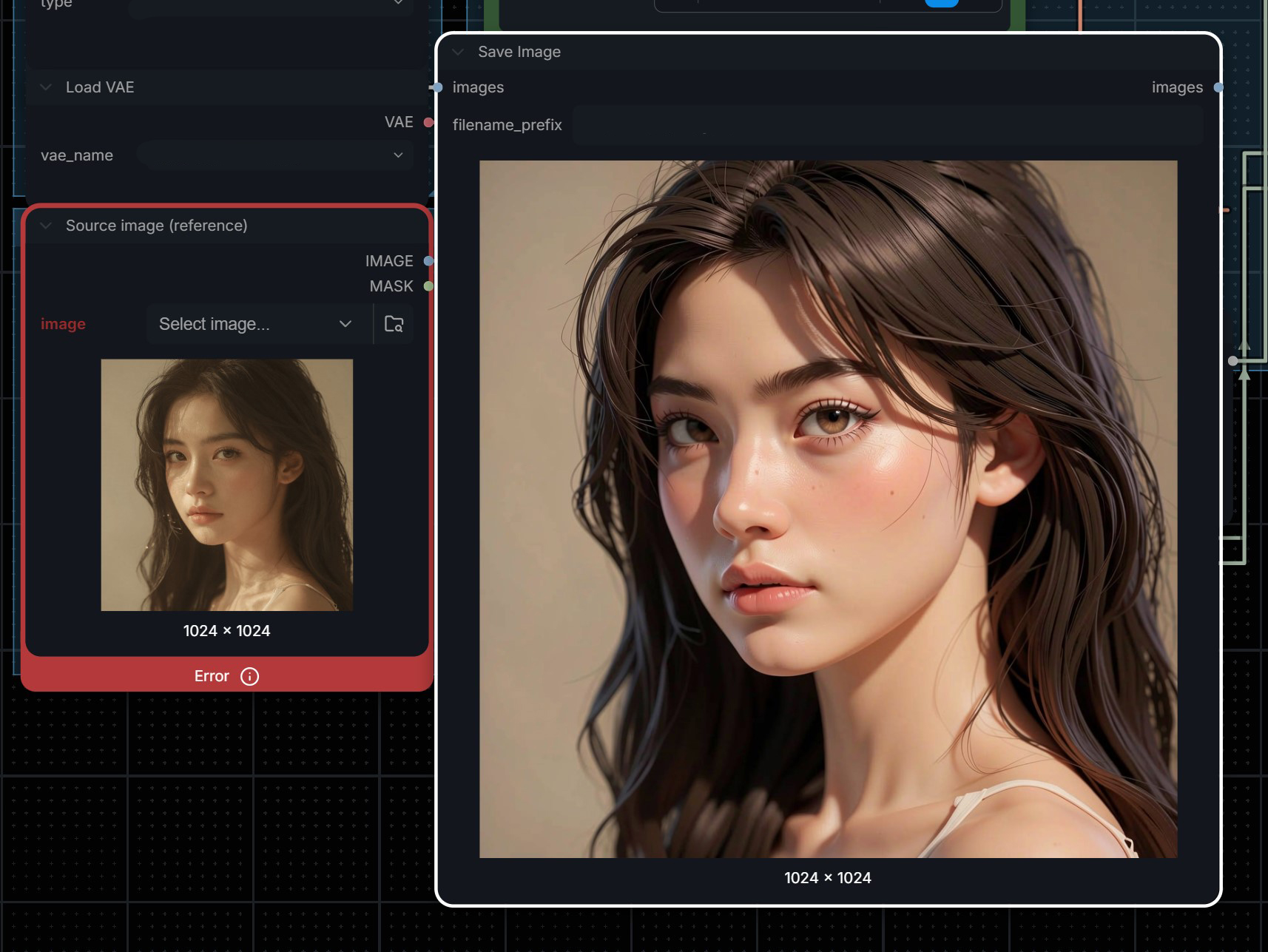Click the red image label
This screenshot has height=952, width=1268.
[x=63, y=324]
